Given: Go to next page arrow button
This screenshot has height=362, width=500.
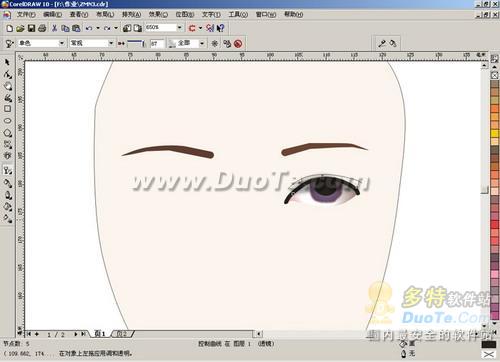Looking at the screenshot, I should (x=76, y=334).
